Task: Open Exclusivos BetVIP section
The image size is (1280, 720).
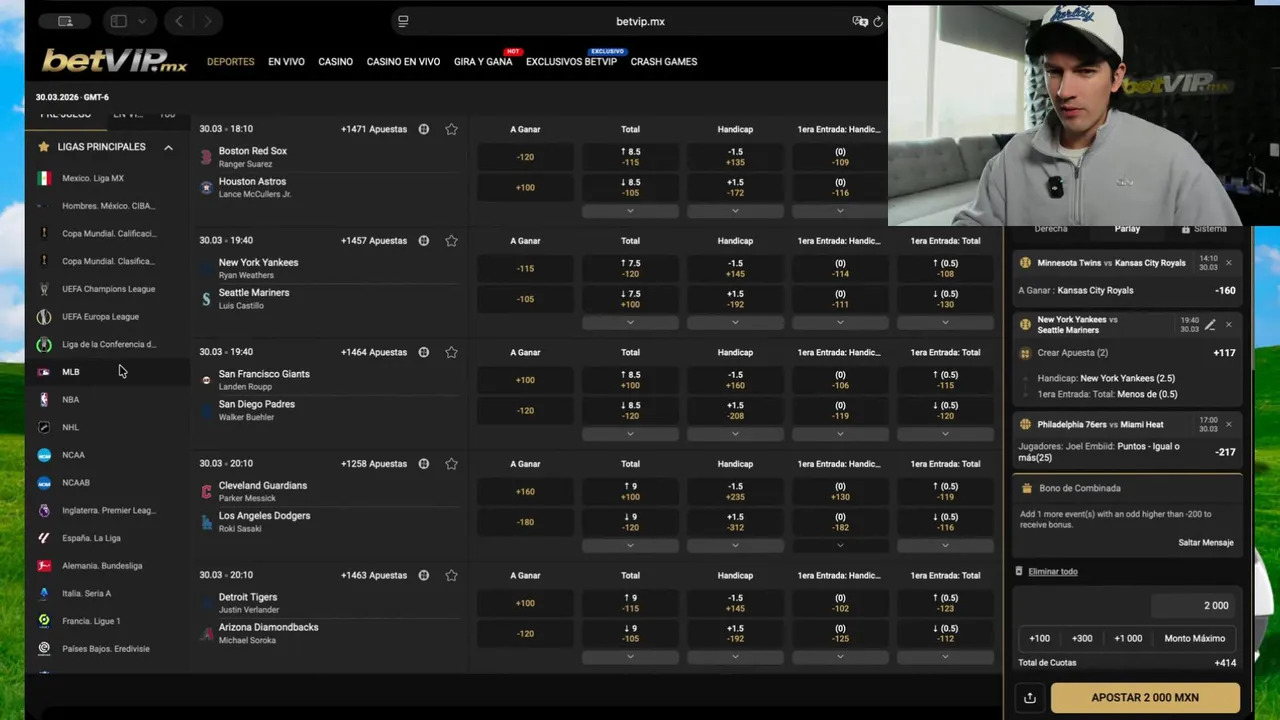Action: [571, 62]
